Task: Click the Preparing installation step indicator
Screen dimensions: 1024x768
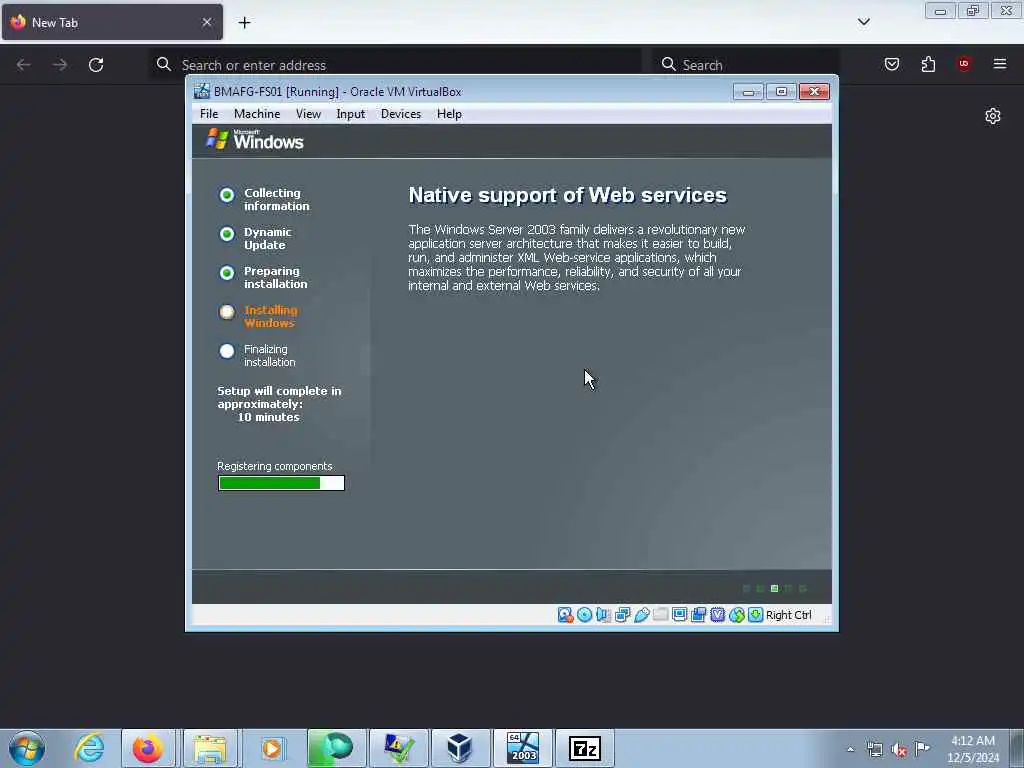Action: (x=227, y=273)
